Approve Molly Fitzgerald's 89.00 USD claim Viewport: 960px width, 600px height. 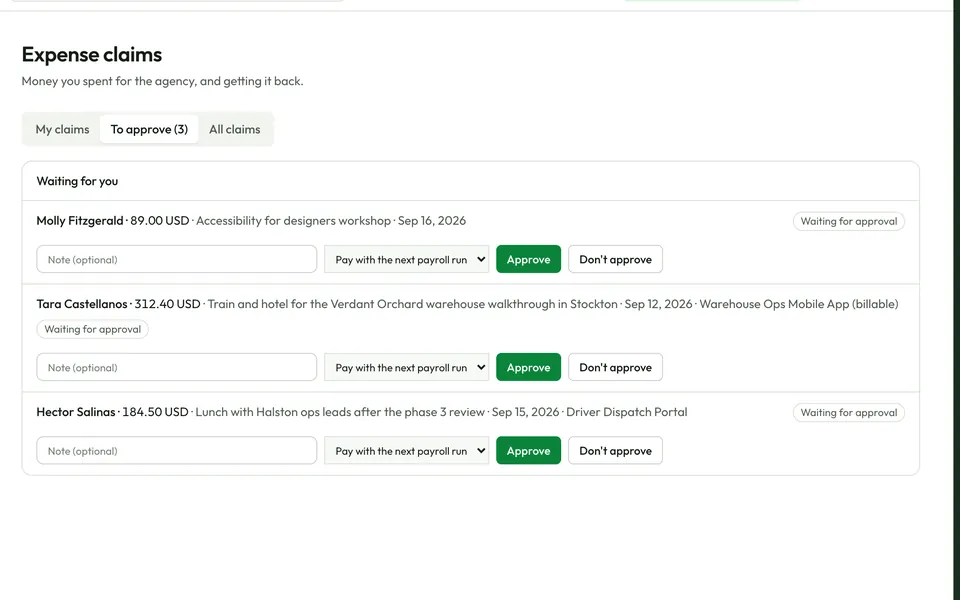pyautogui.click(x=528, y=259)
